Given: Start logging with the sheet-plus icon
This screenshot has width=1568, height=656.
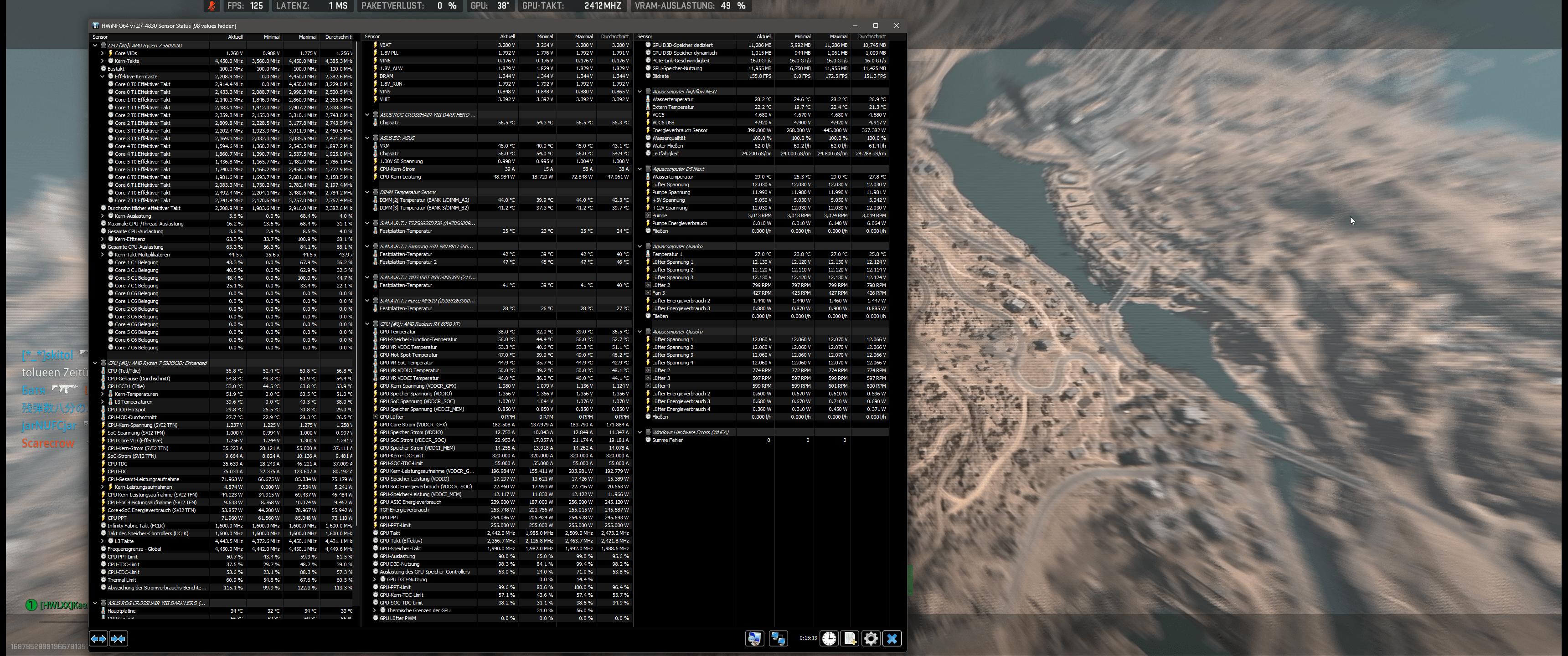Looking at the screenshot, I should [850, 638].
